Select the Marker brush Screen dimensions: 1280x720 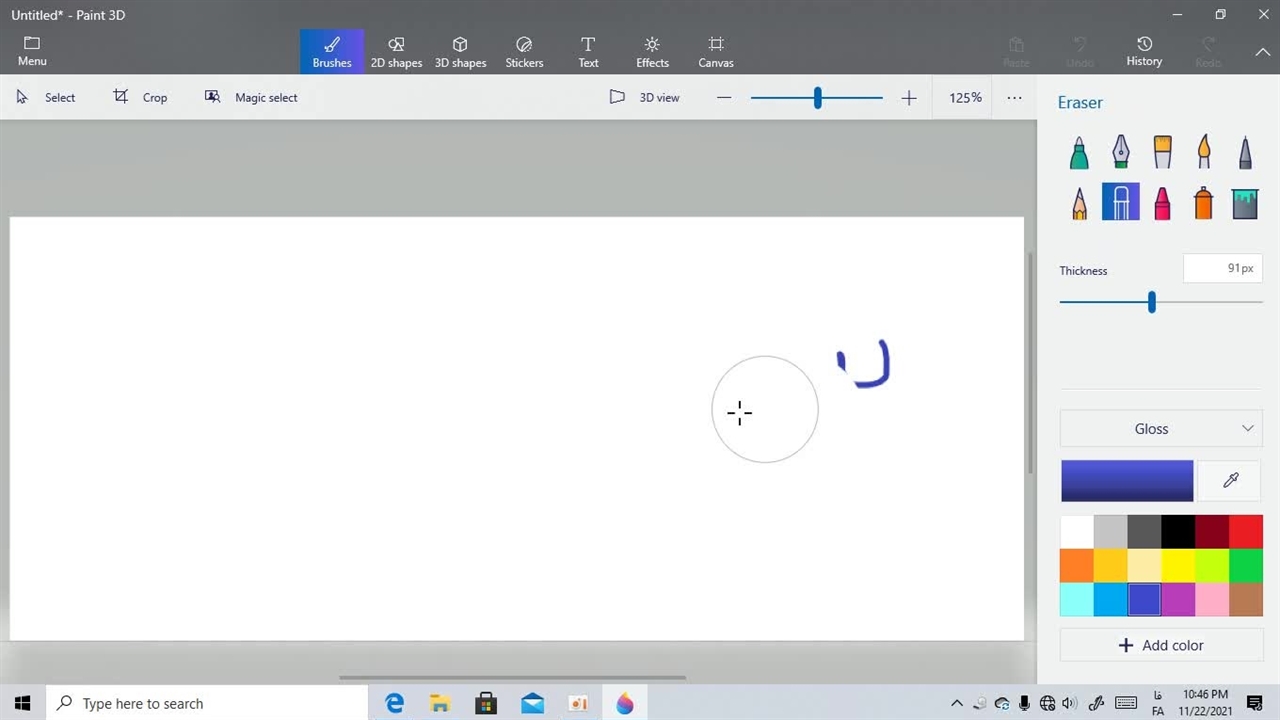pyautogui.click(x=1079, y=153)
